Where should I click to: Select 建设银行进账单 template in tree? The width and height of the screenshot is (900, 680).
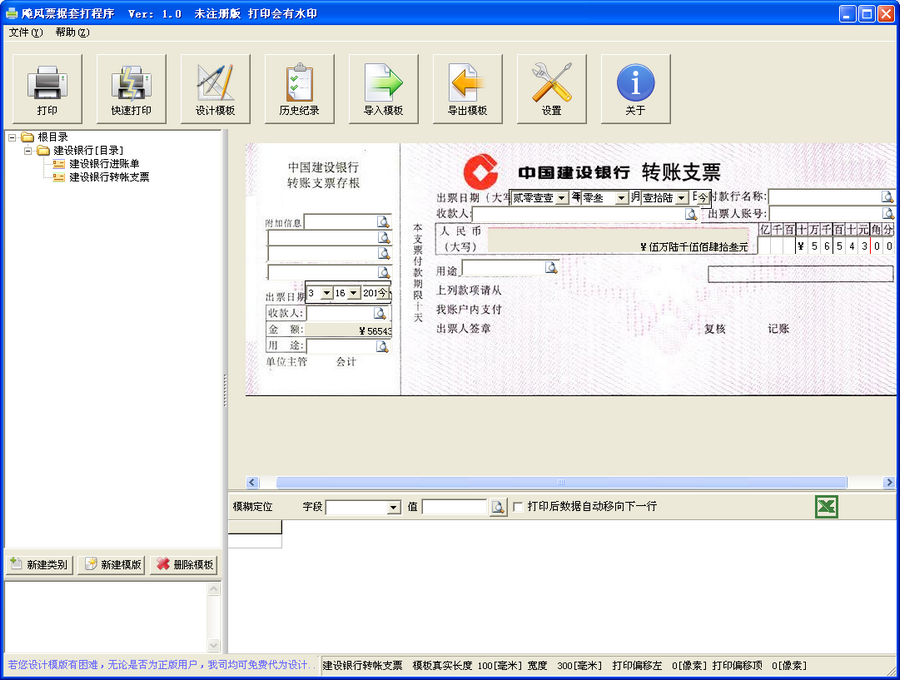[104, 164]
